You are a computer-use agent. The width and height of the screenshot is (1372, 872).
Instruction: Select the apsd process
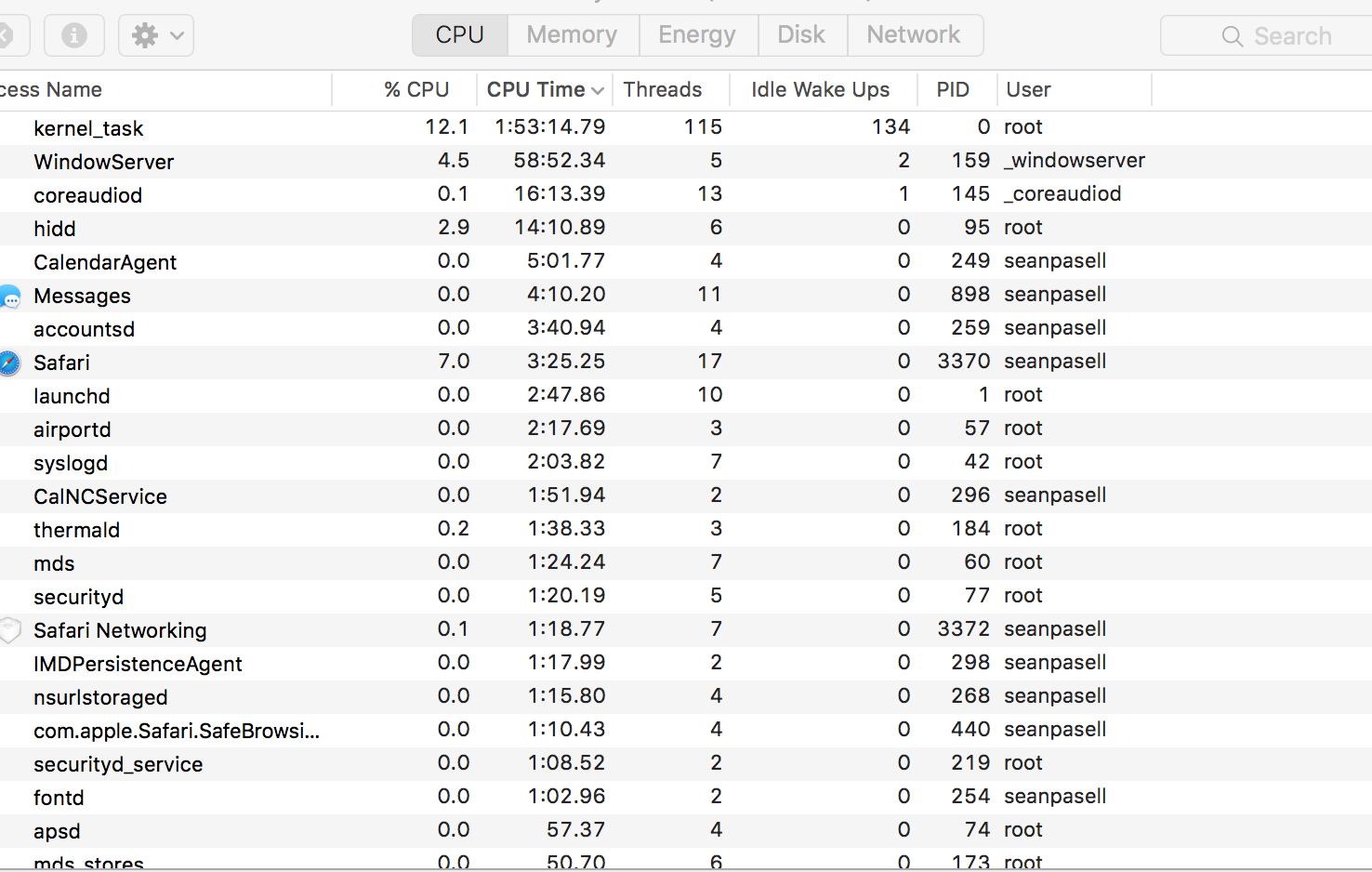pos(57,831)
